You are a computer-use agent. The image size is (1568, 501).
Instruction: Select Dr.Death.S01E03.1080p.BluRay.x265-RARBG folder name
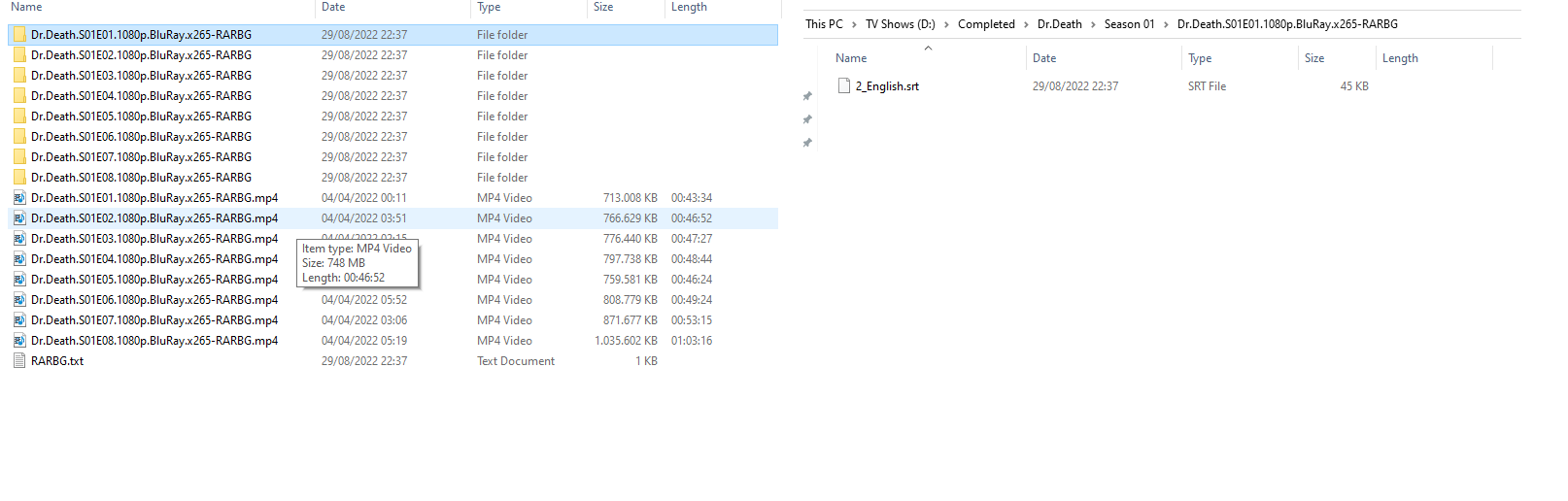point(141,76)
